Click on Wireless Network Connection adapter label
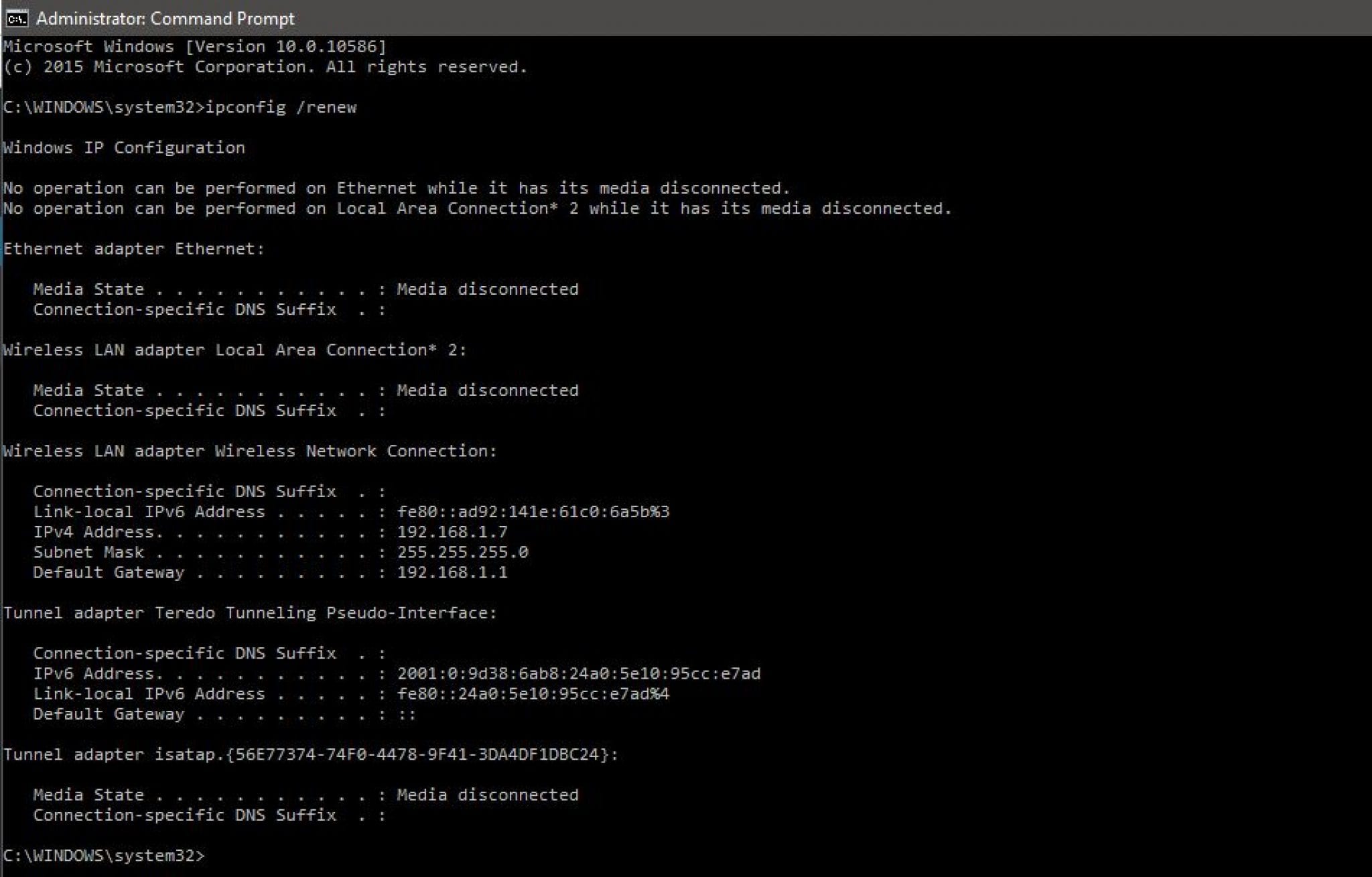This screenshot has width=1372, height=877. (255, 450)
